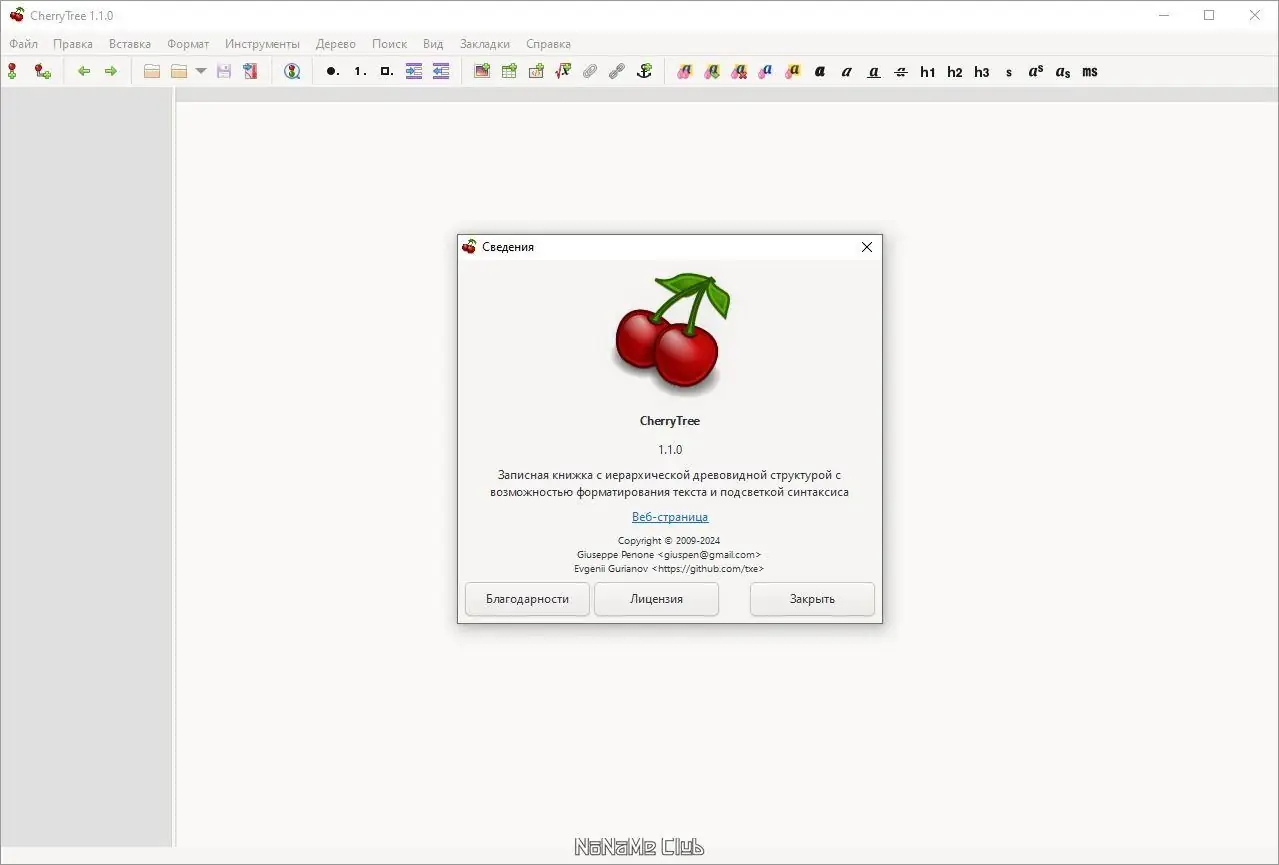Screen dimensions: 1279x865
Task: Toggle monospace with the ms icon
Action: (x=1090, y=71)
